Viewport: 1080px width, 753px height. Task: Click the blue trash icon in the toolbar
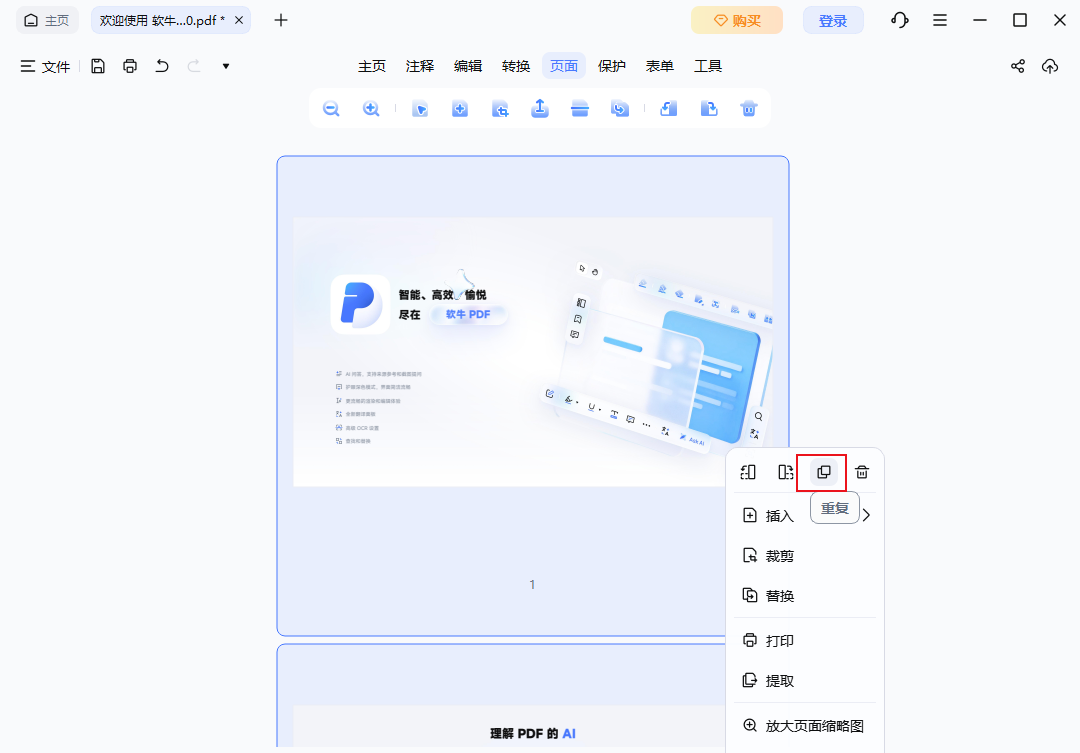(x=749, y=109)
